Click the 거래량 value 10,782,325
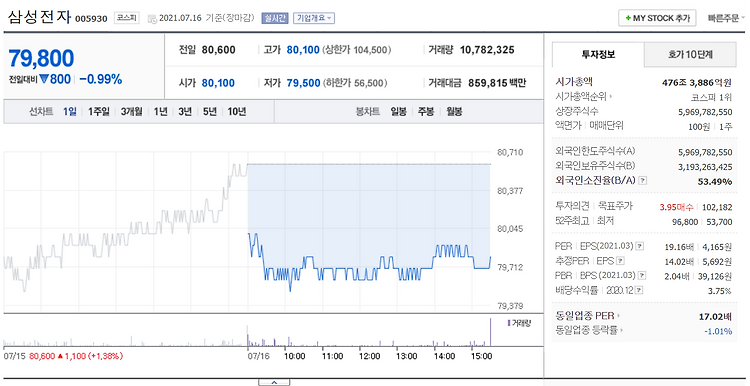The width and height of the screenshot is (750, 386). coord(487,49)
